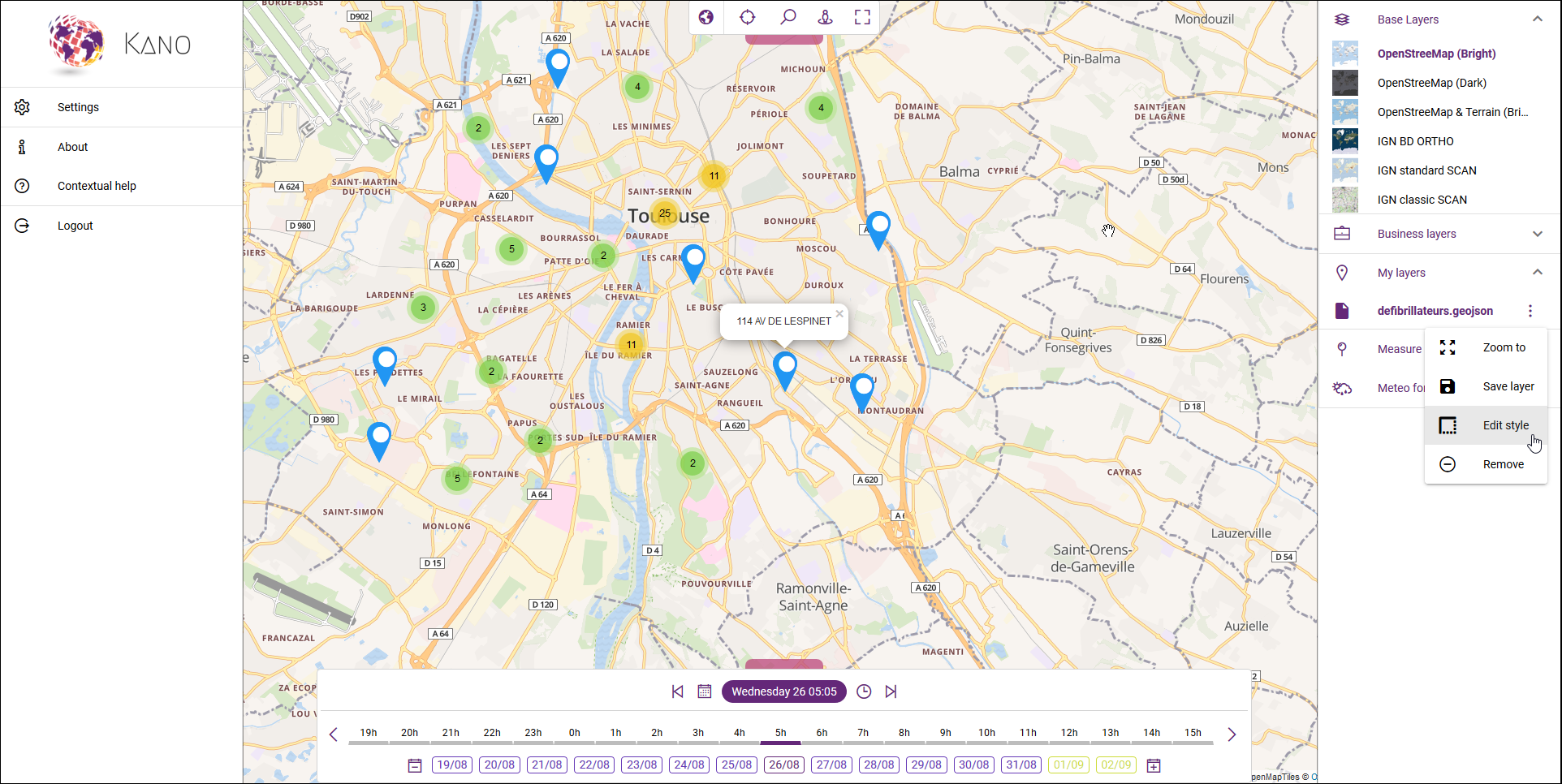The image size is (1562, 784).
Task: Move the timeline back with left chevron
Action: pos(333,734)
